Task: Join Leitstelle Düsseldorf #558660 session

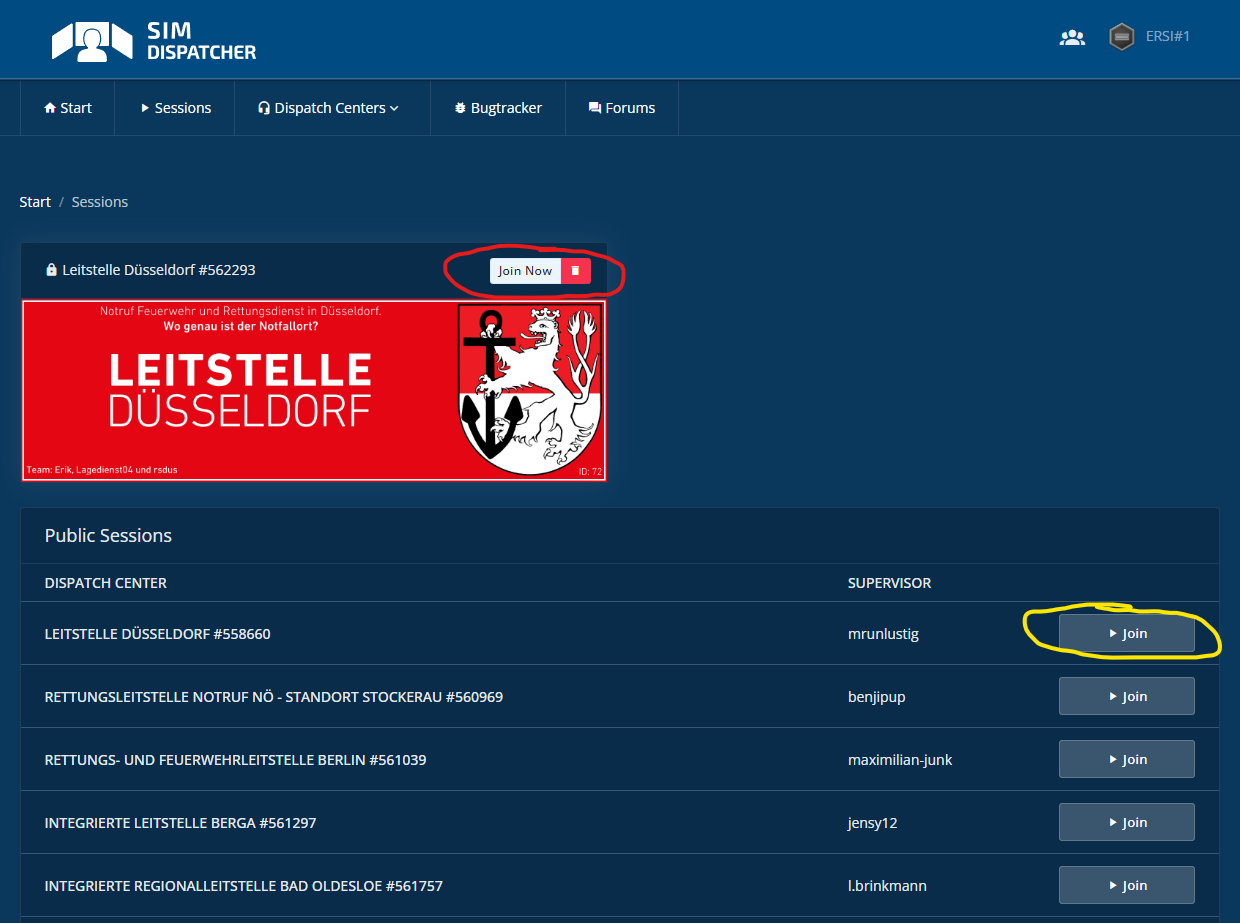Action: 1126,634
